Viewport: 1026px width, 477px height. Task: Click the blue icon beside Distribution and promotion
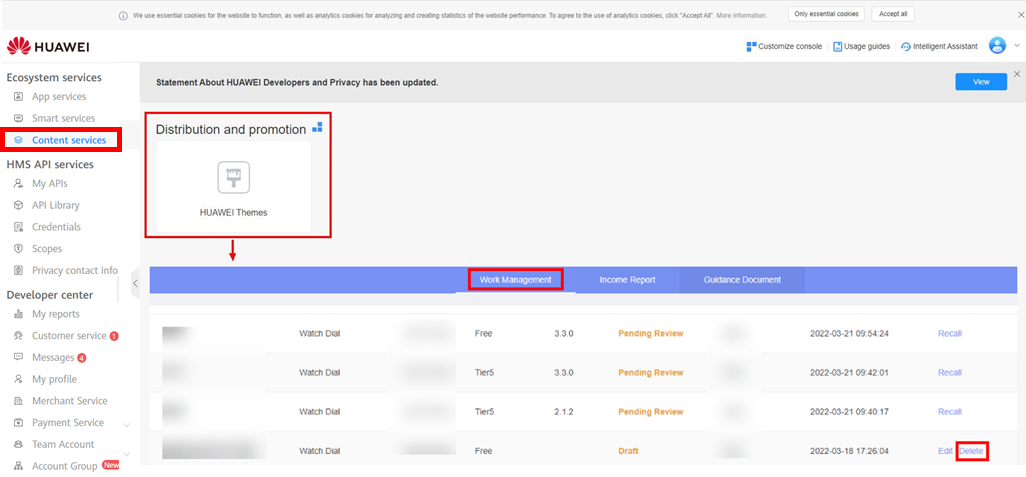pyautogui.click(x=317, y=127)
